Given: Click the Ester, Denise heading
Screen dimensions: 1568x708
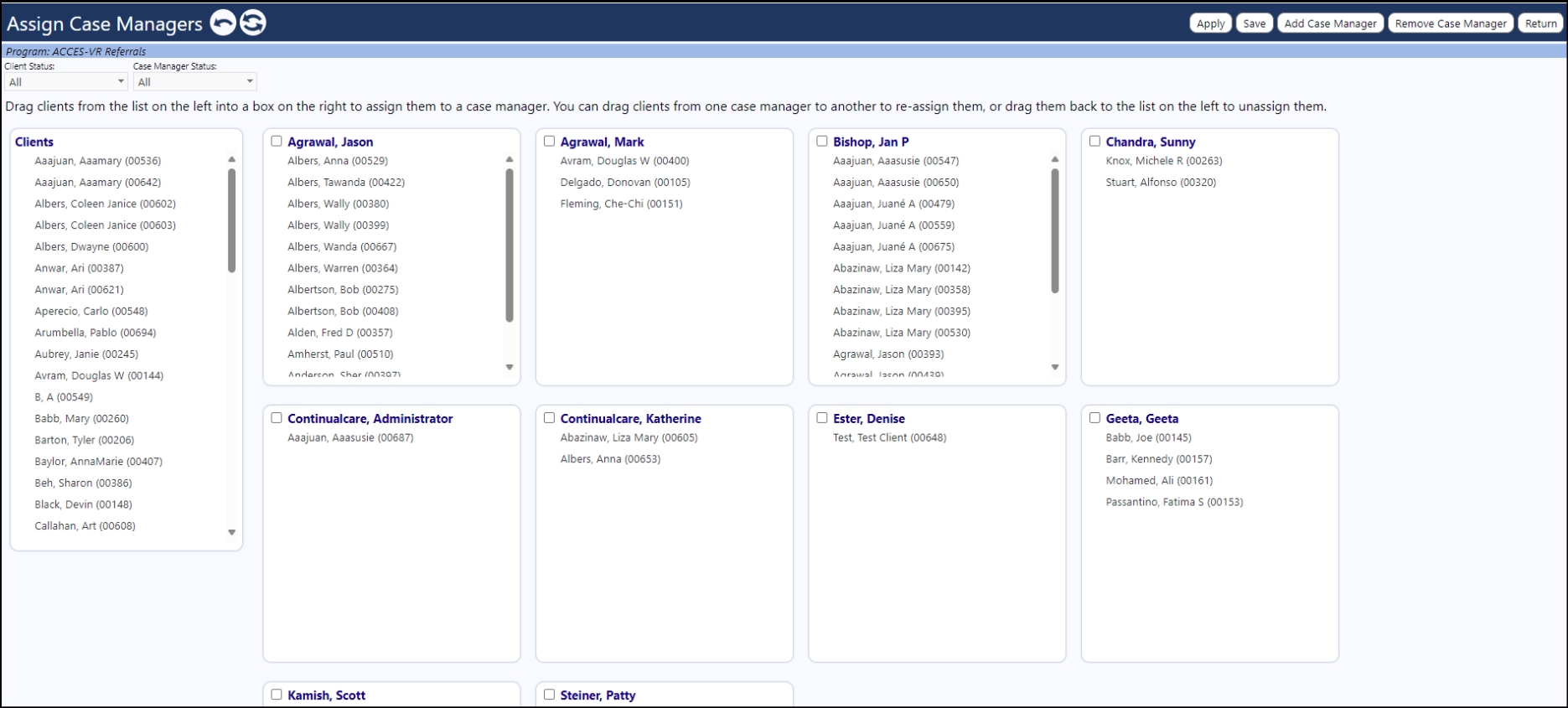Looking at the screenshot, I should point(868,418).
